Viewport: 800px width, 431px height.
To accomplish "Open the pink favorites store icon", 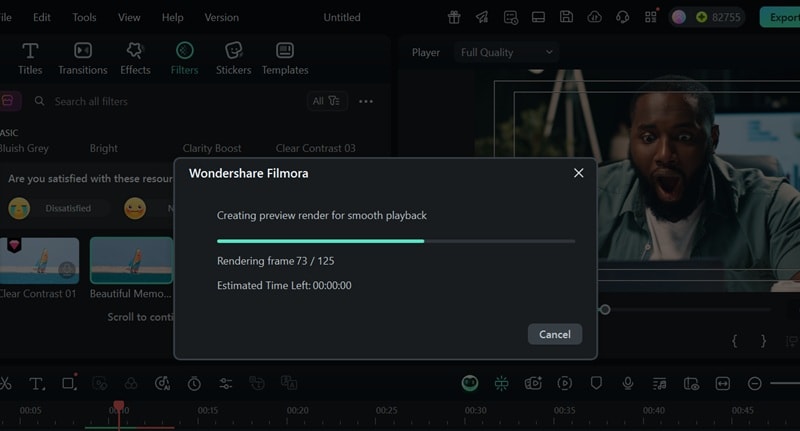I will [9, 101].
